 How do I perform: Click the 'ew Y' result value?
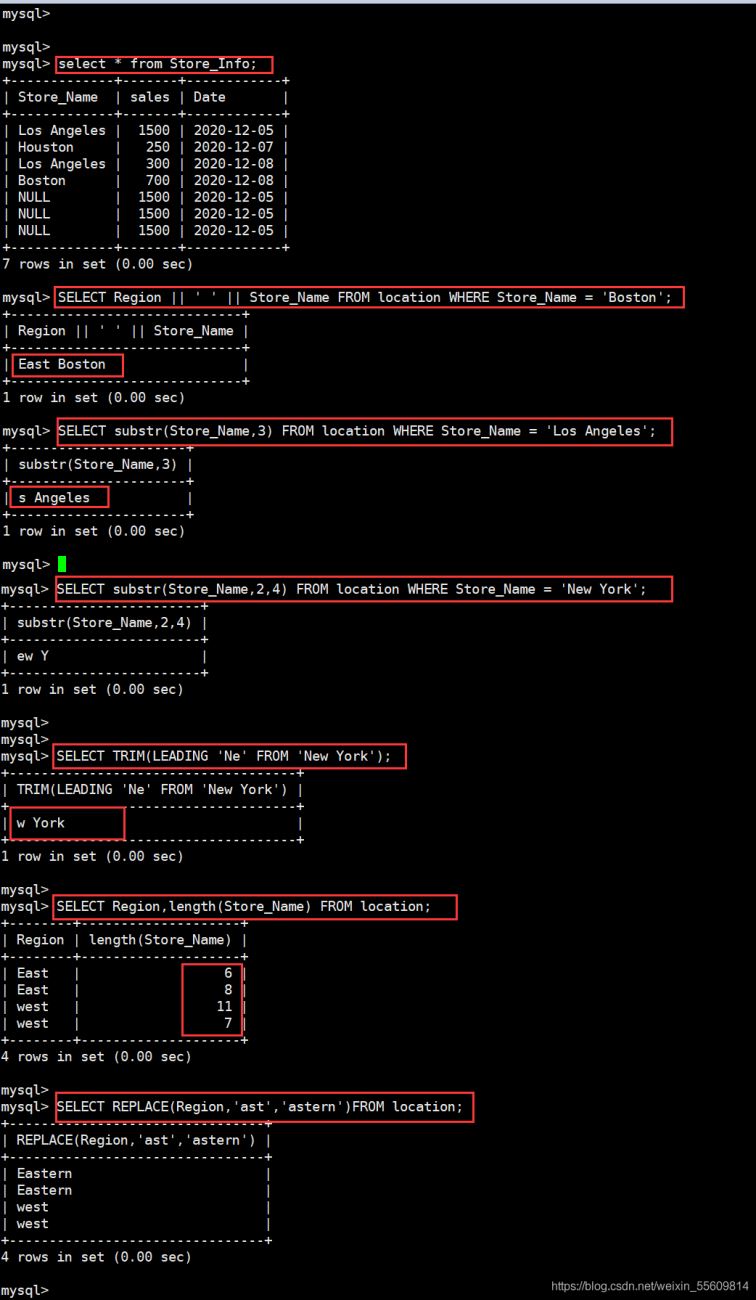tap(33, 656)
